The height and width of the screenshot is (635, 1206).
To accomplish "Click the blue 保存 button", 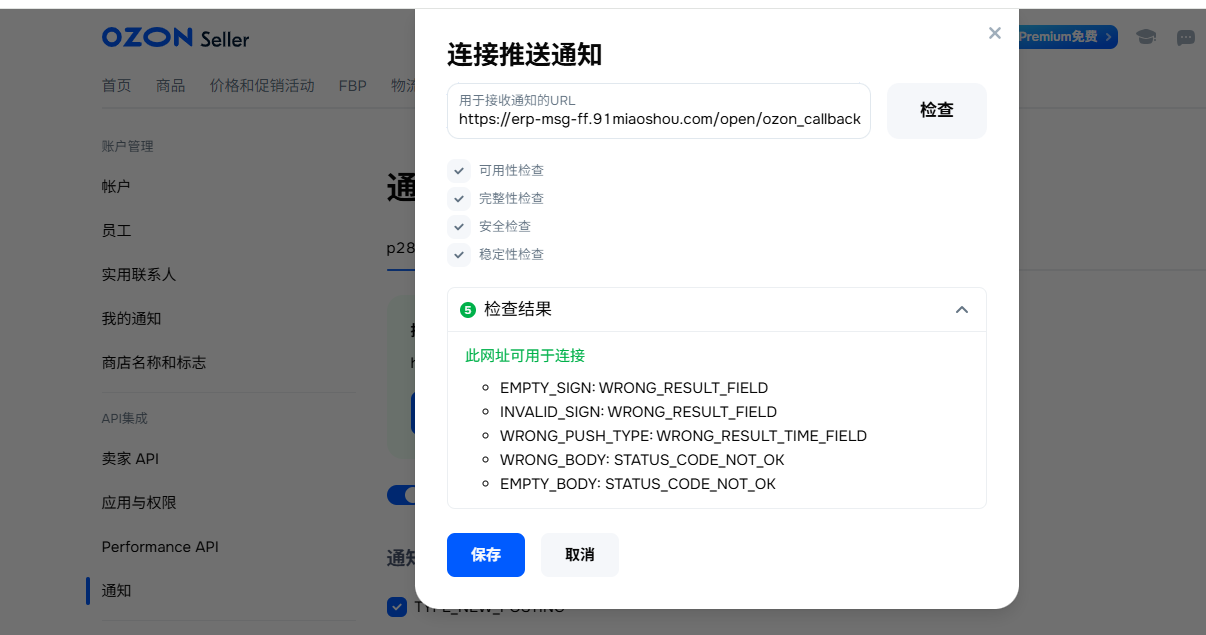I will point(486,555).
